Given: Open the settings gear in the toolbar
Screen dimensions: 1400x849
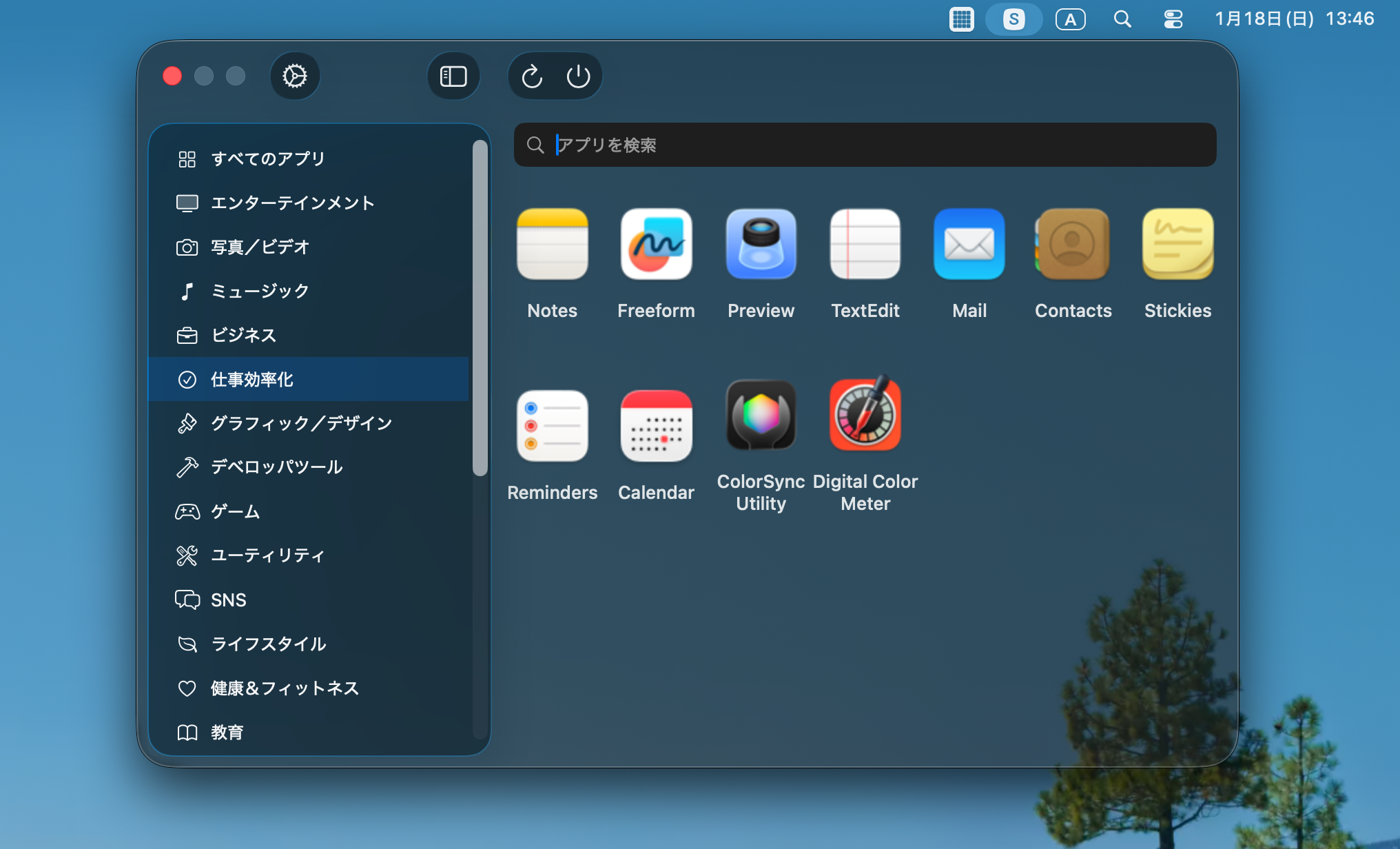Looking at the screenshot, I should click(295, 76).
